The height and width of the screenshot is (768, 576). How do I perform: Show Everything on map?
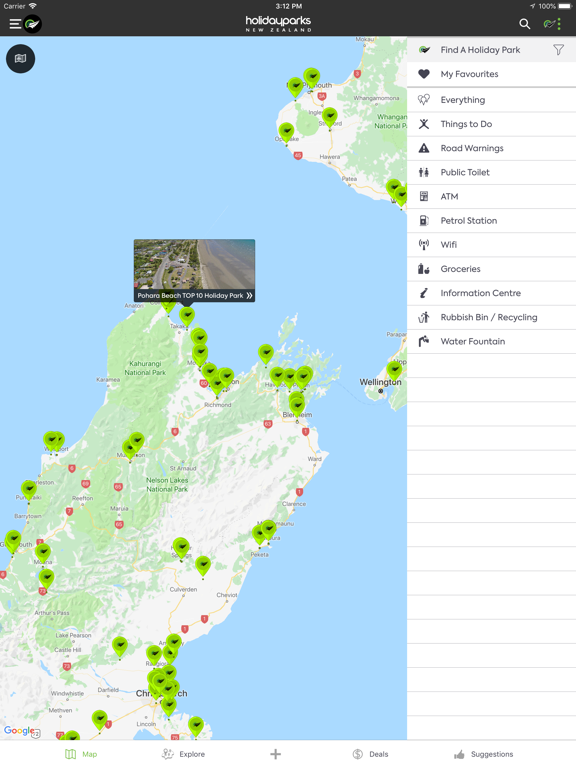click(x=491, y=100)
